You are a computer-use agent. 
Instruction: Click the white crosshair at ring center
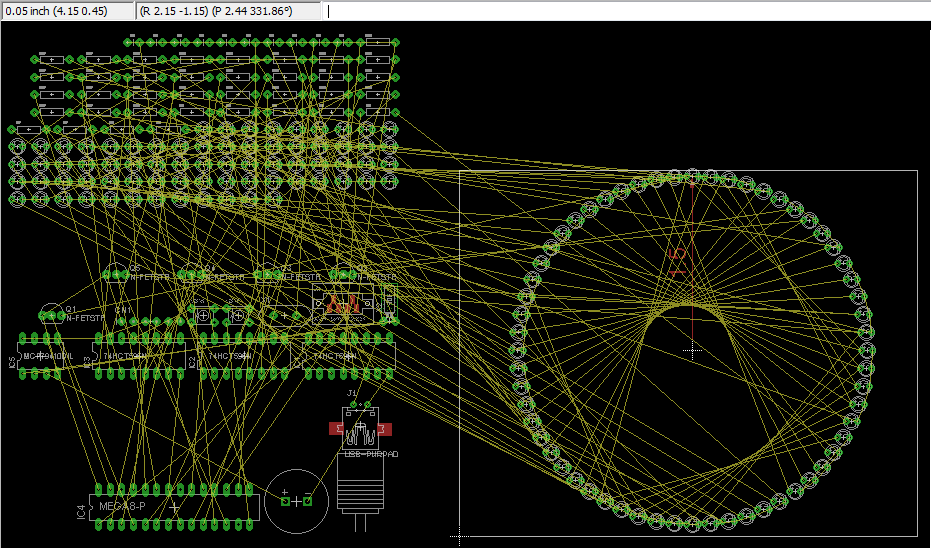[x=692, y=351]
